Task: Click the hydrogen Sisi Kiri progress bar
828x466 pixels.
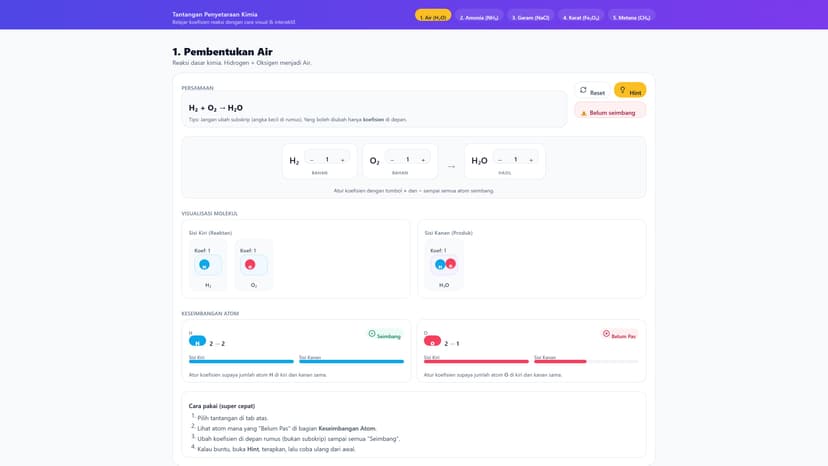Action: [x=241, y=361]
